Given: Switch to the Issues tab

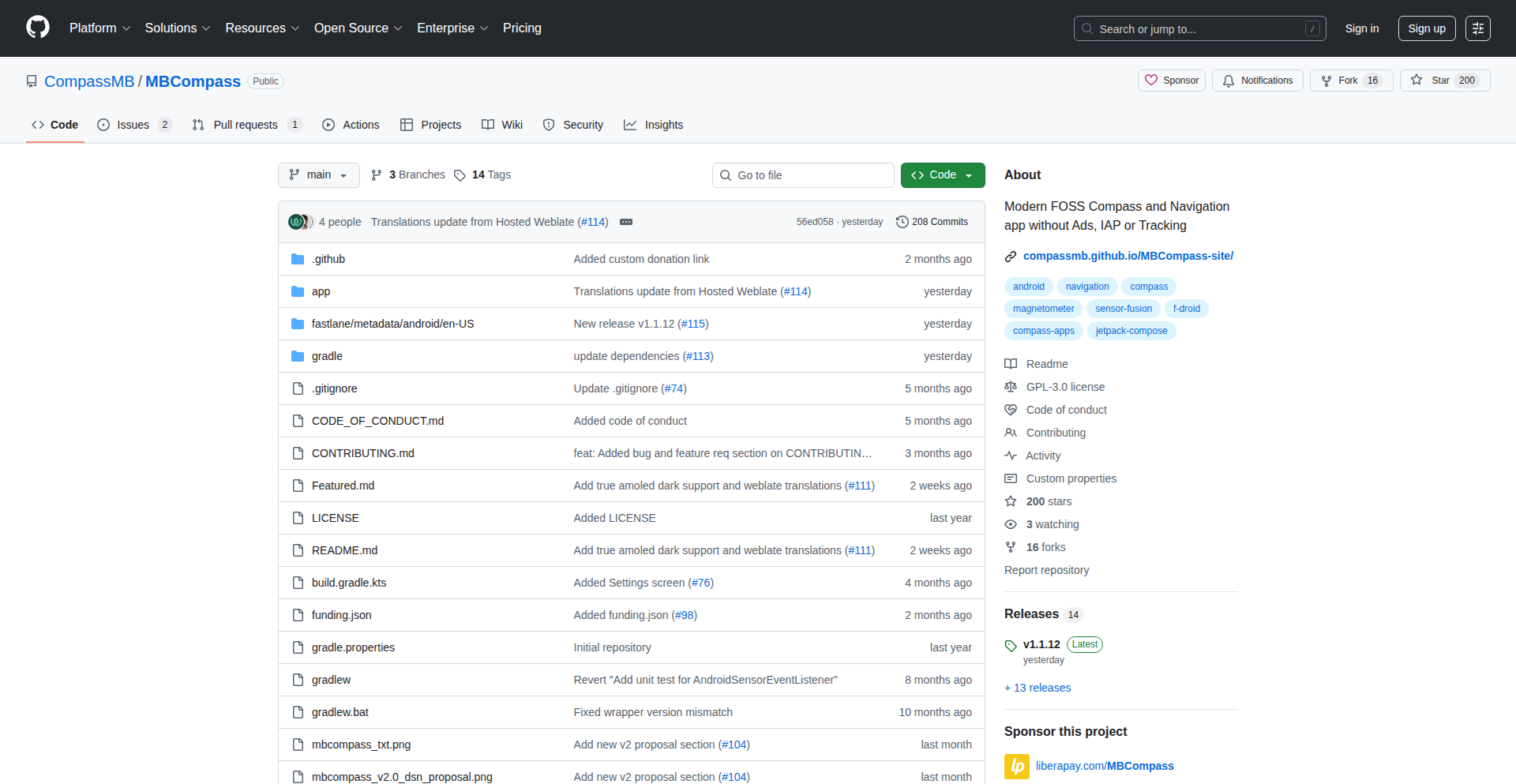Looking at the screenshot, I should 133,125.
